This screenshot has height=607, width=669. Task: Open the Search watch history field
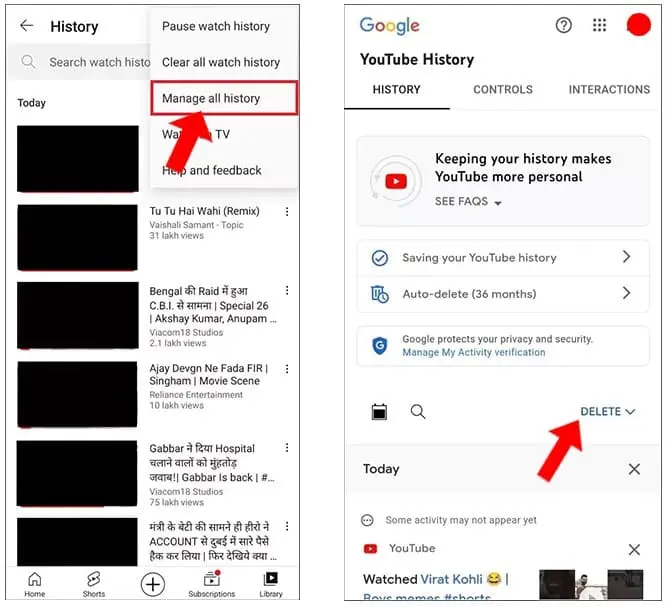click(79, 62)
